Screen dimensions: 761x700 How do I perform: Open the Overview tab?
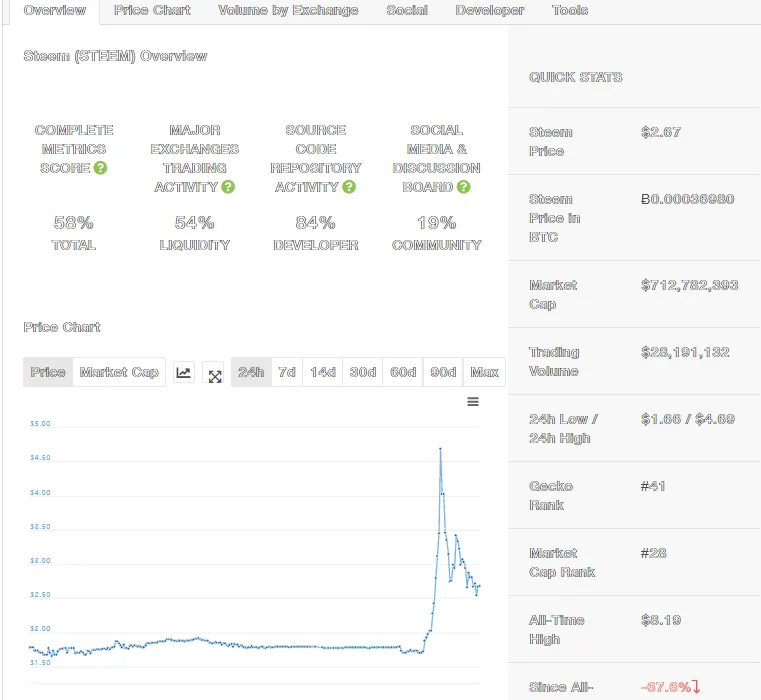pyautogui.click(x=54, y=10)
